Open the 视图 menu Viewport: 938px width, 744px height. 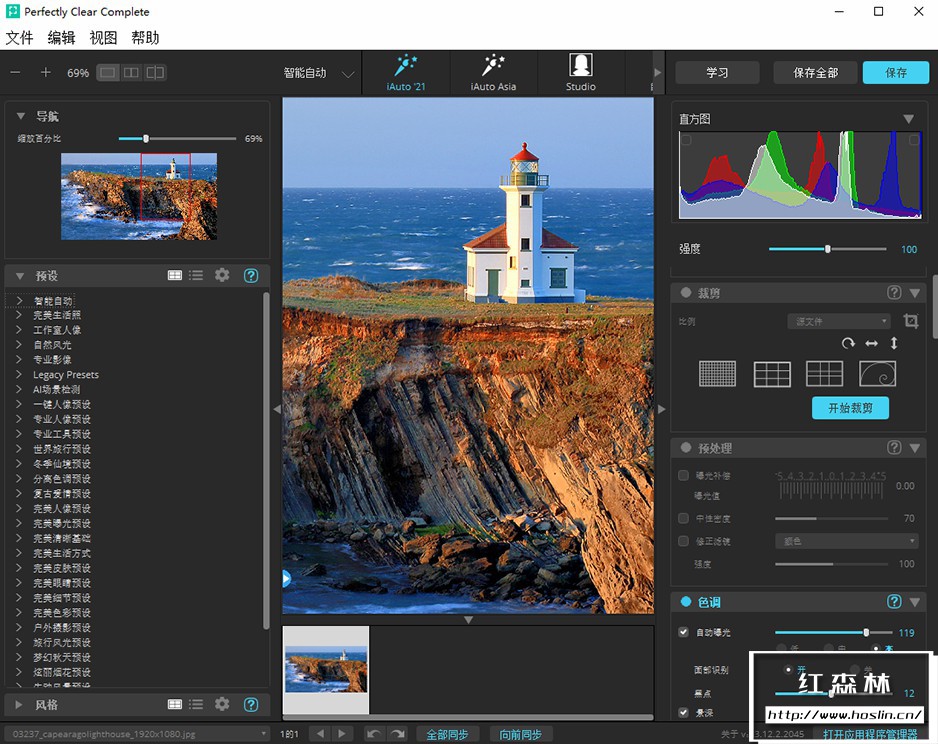click(x=103, y=38)
